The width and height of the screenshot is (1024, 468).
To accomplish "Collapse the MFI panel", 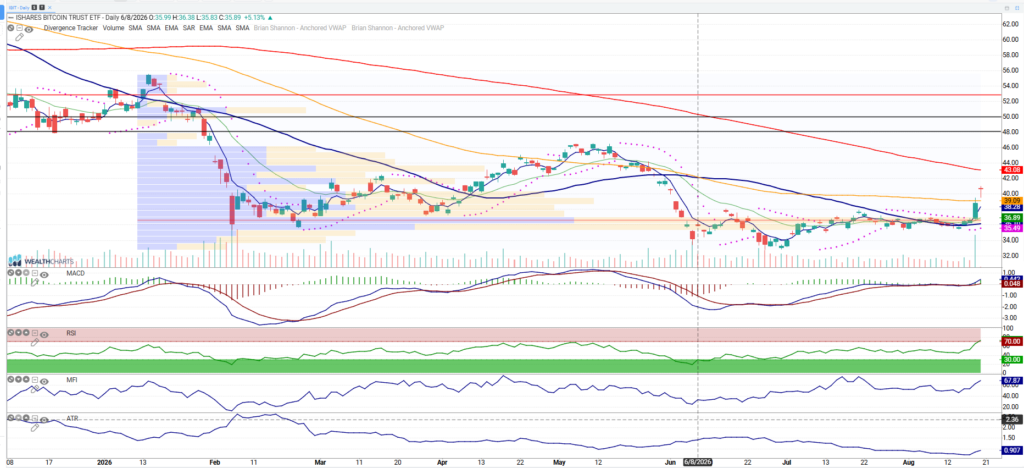I will click(x=35, y=379).
